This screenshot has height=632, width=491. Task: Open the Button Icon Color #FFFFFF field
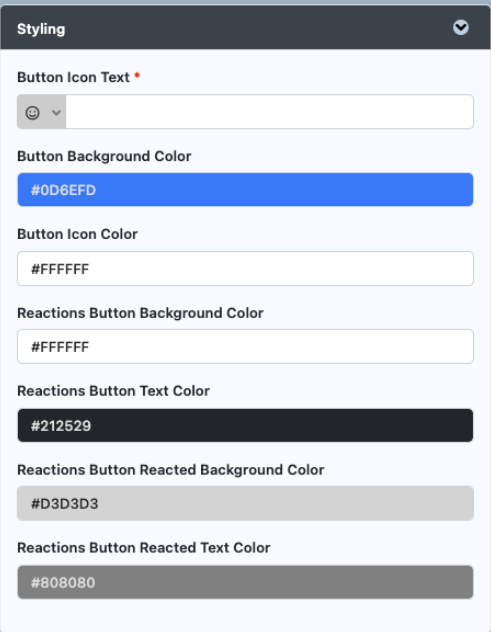tap(245, 268)
